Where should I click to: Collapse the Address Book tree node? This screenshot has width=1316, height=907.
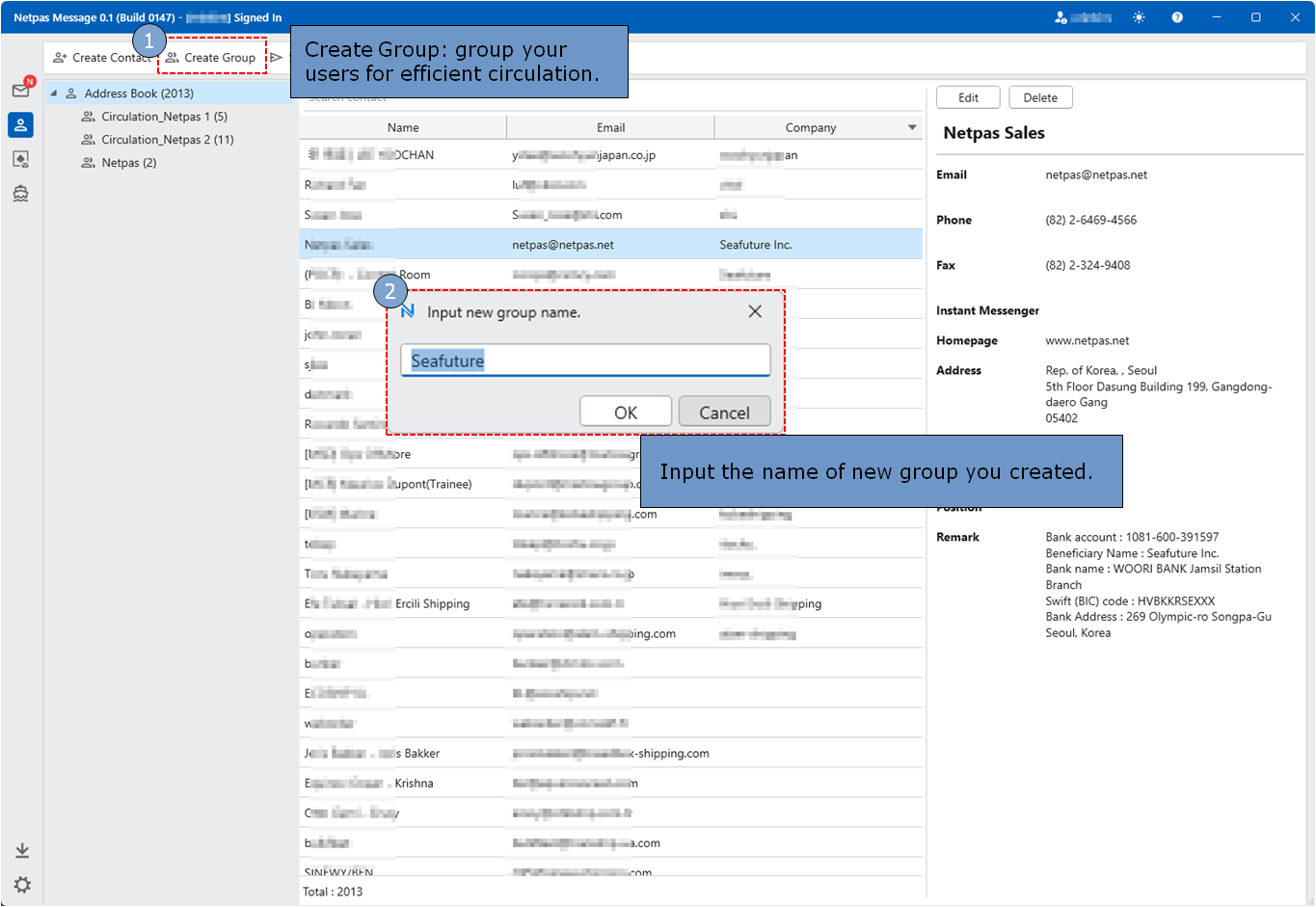click(54, 93)
